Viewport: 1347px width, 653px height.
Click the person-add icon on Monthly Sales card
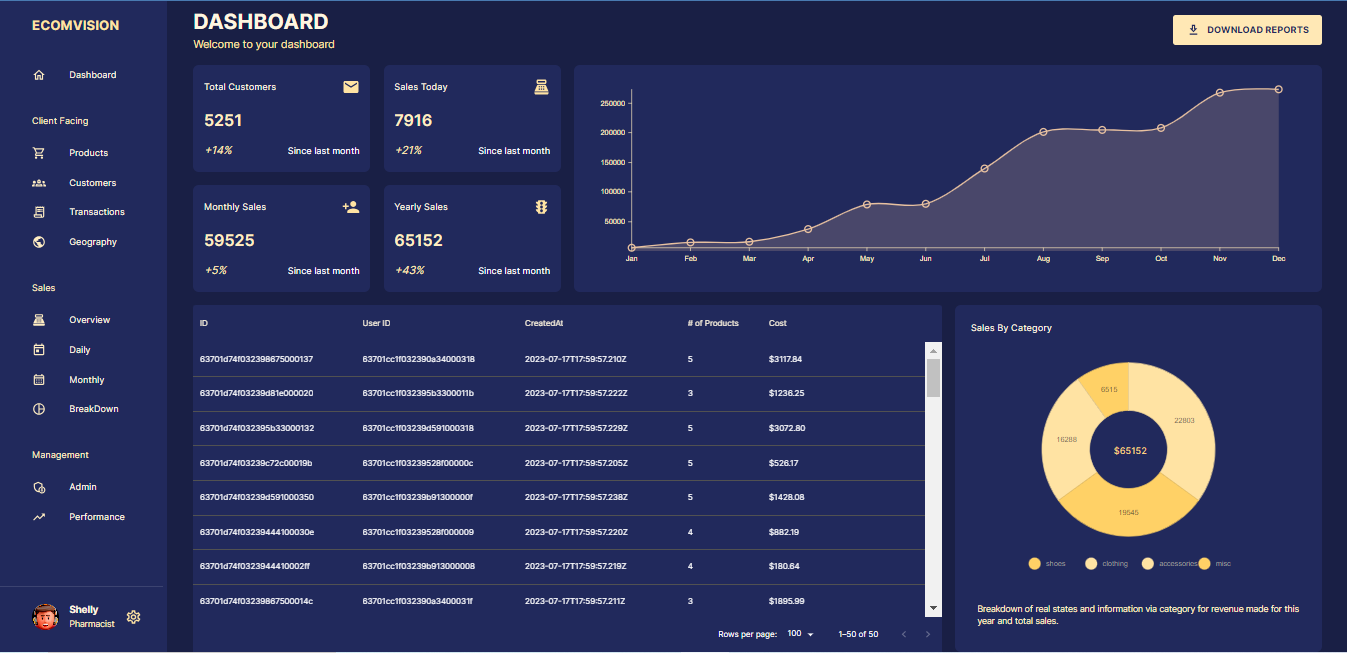click(351, 207)
